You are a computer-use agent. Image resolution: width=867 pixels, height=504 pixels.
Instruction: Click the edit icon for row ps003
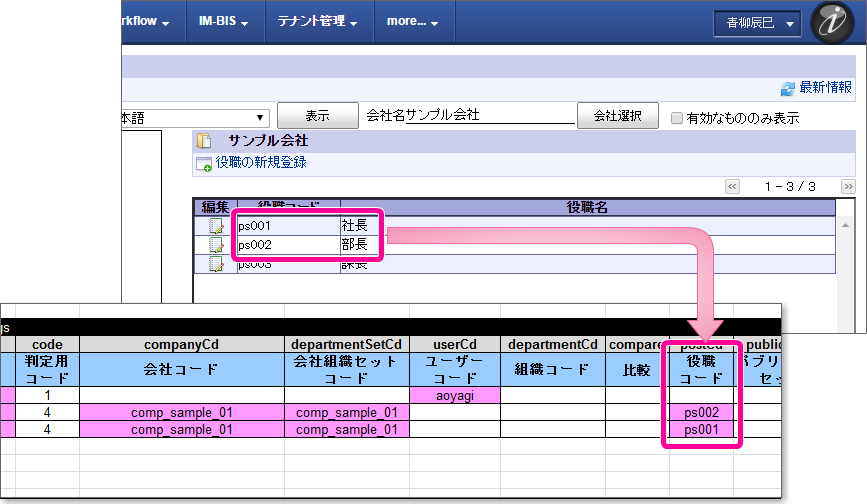point(215,264)
